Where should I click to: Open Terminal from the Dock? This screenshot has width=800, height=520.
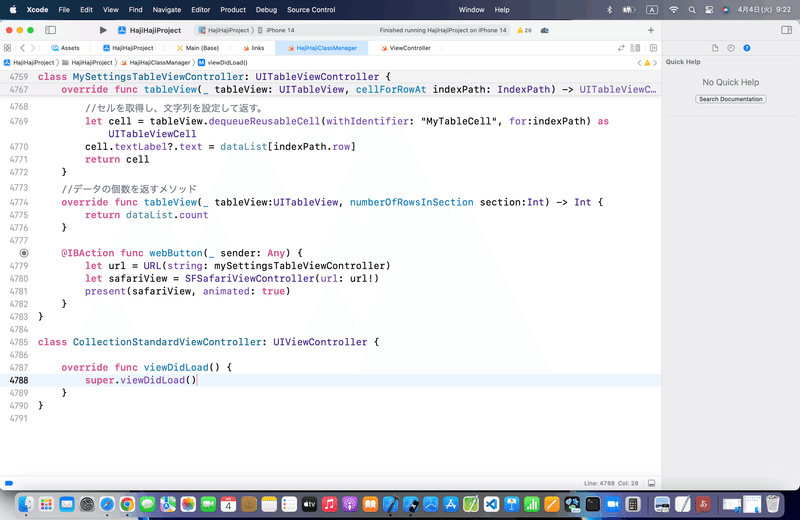[592, 505]
